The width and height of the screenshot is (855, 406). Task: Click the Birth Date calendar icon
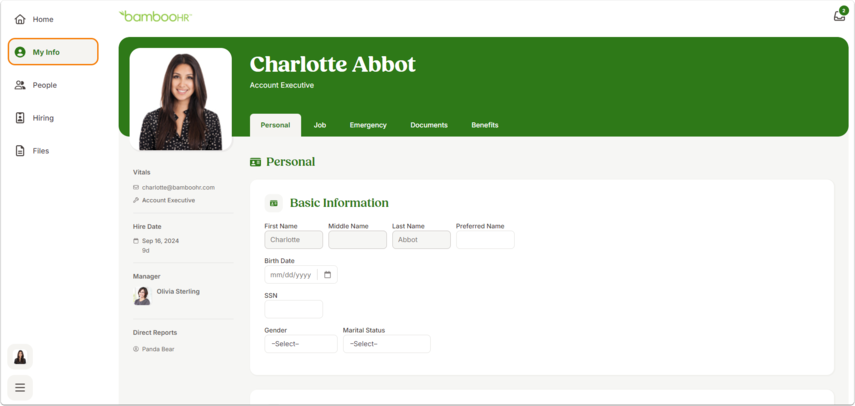point(328,275)
